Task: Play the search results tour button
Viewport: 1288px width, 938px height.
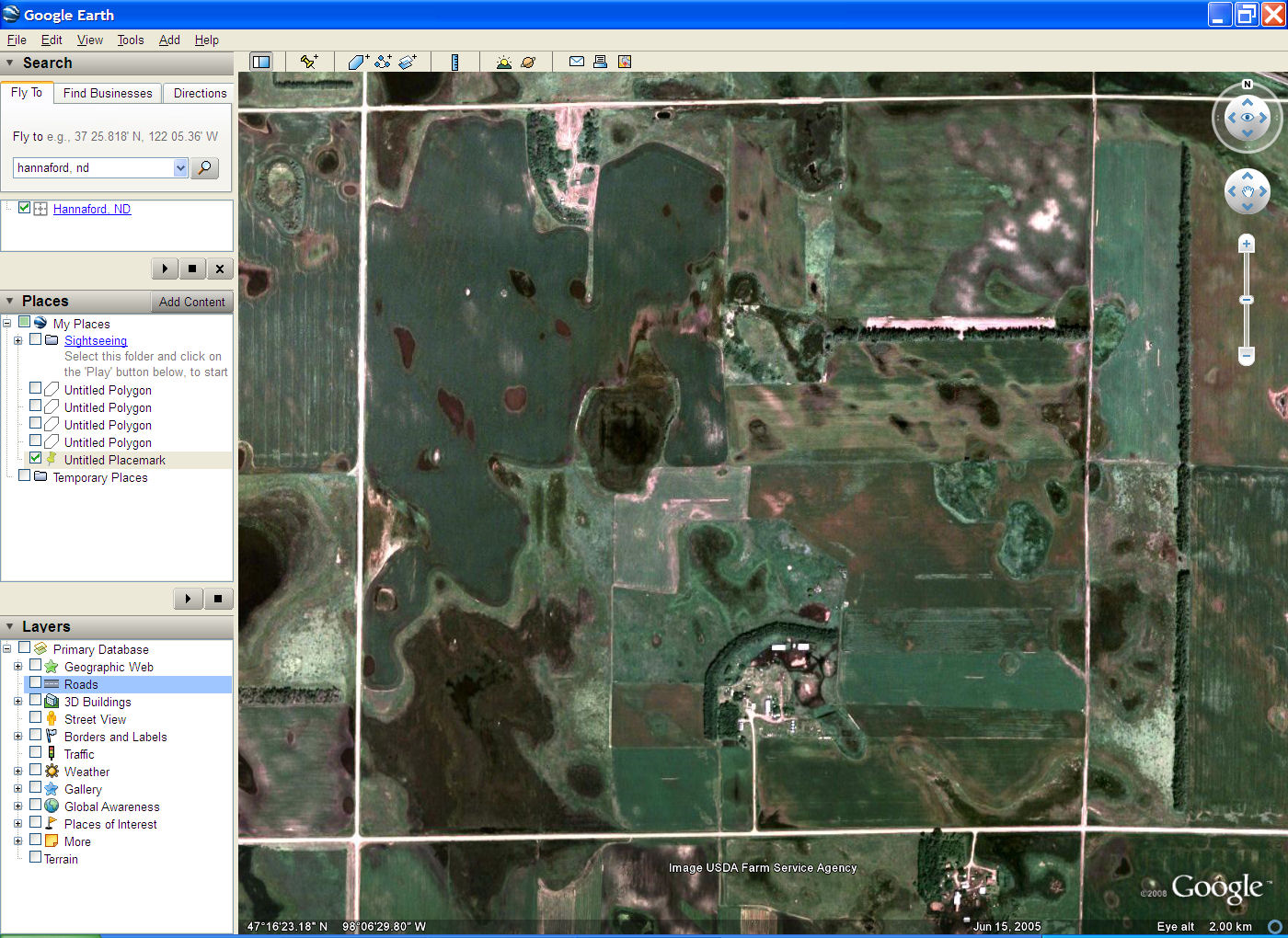Action: tap(165, 269)
